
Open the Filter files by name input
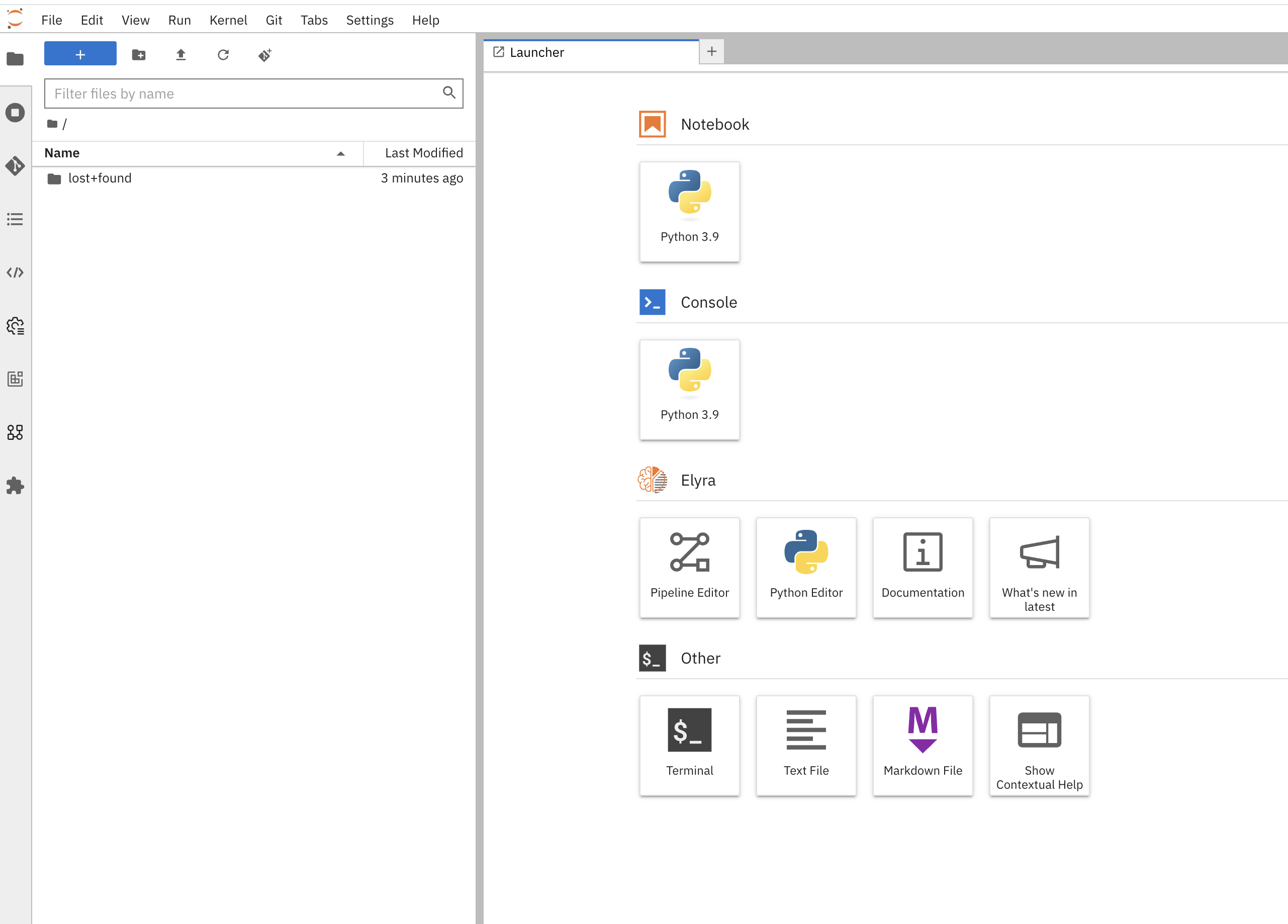pyautogui.click(x=253, y=94)
